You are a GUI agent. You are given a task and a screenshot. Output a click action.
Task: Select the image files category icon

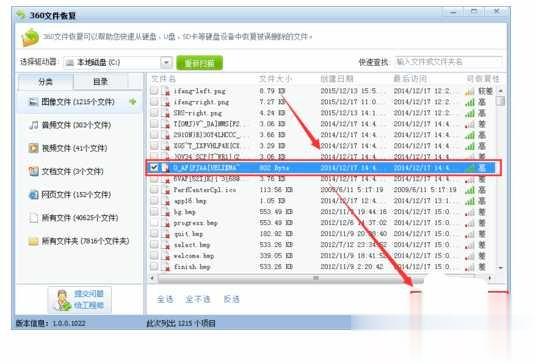tap(33, 102)
